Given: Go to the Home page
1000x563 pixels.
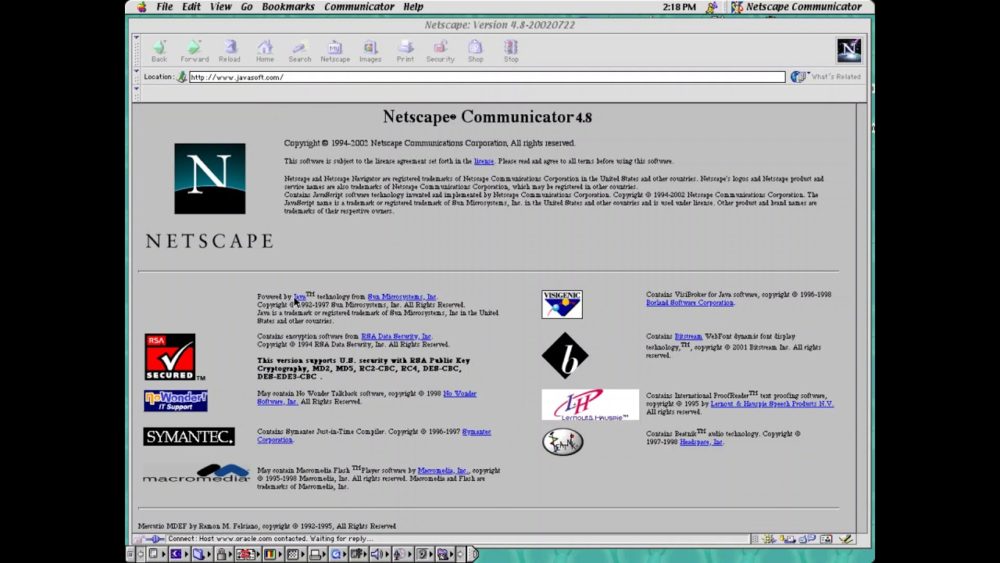Looking at the screenshot, I should coord(265,51).
